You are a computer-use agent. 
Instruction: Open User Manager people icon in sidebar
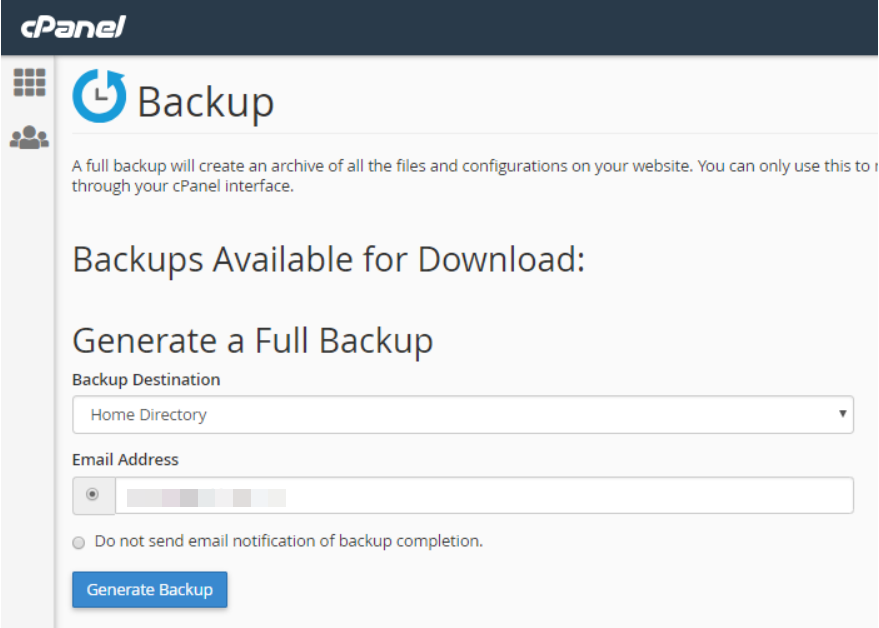pos(29,137)
